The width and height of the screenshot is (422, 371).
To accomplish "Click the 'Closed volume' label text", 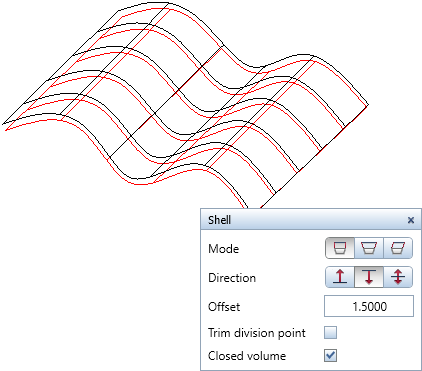I will [247, 356].
